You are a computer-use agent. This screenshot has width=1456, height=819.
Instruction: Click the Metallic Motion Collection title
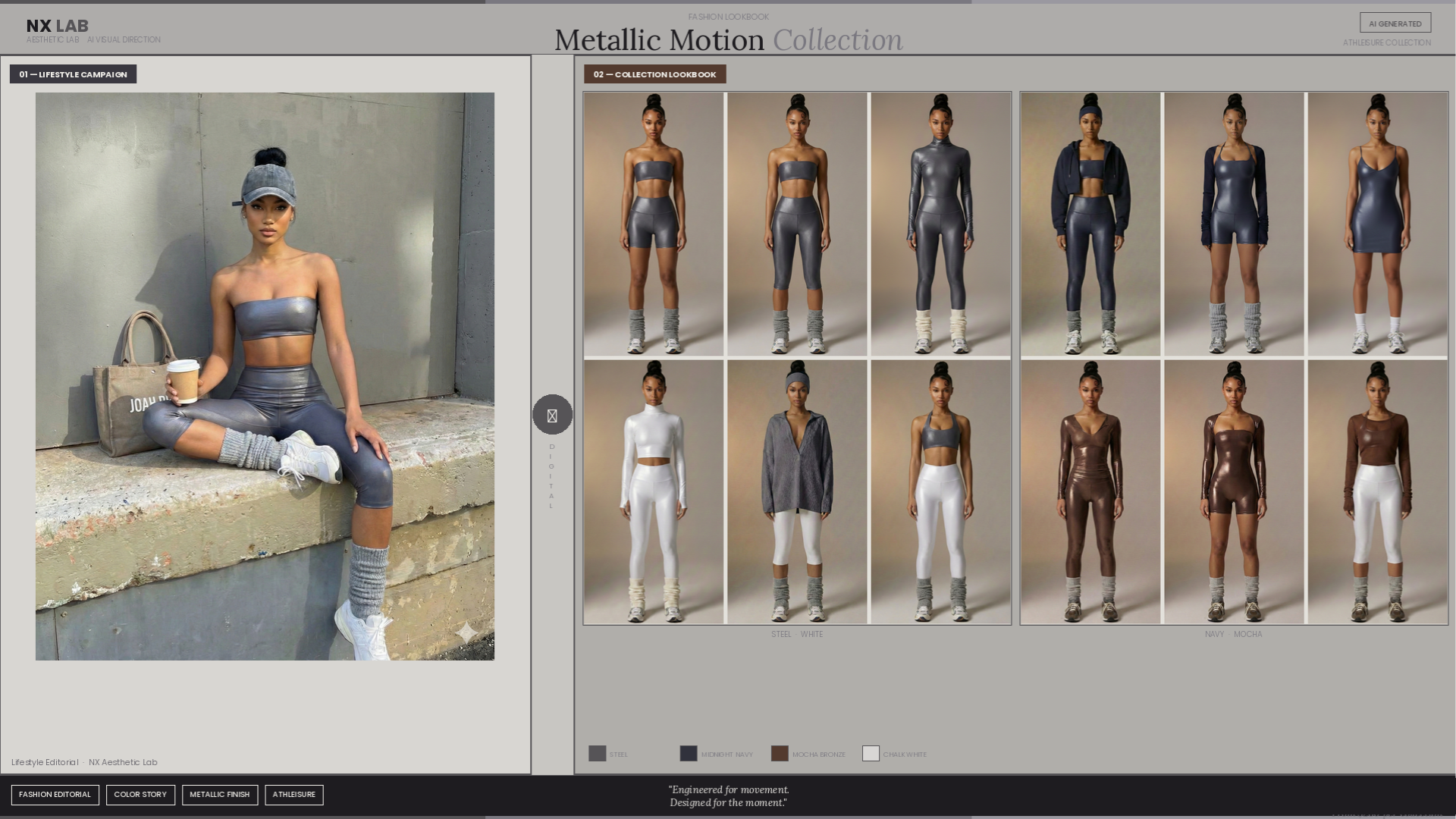[728, 39]
